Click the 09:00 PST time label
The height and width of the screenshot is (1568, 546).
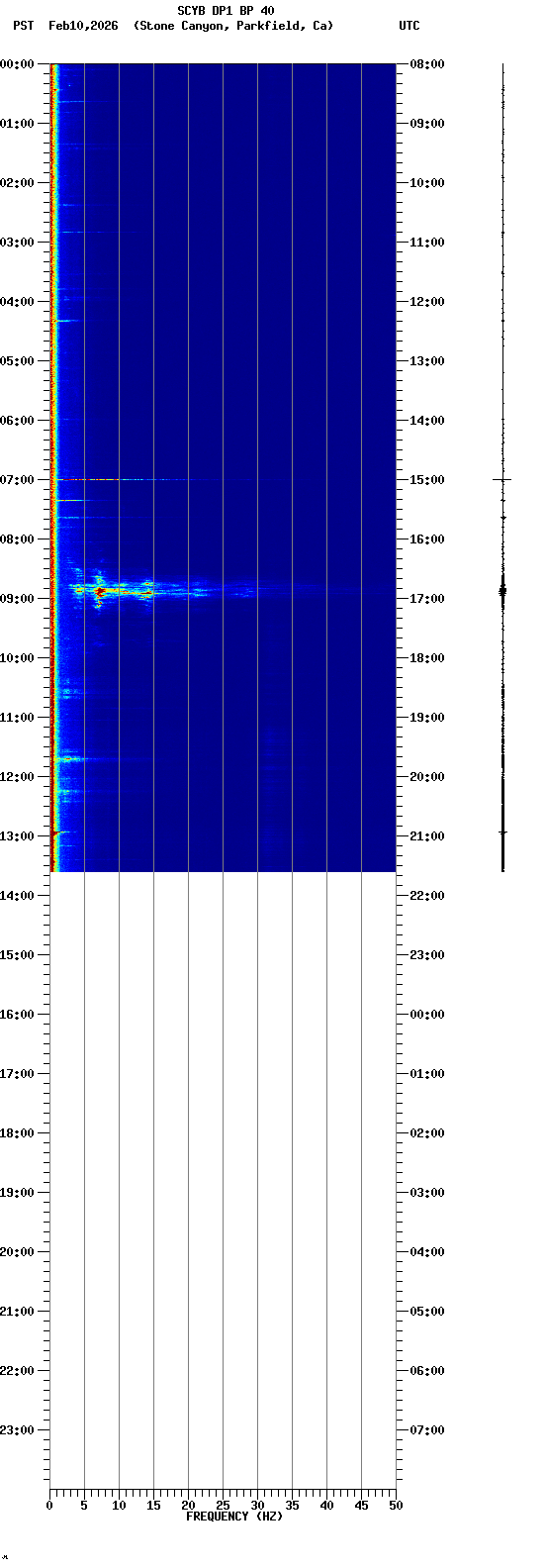[x=17, y=599]
